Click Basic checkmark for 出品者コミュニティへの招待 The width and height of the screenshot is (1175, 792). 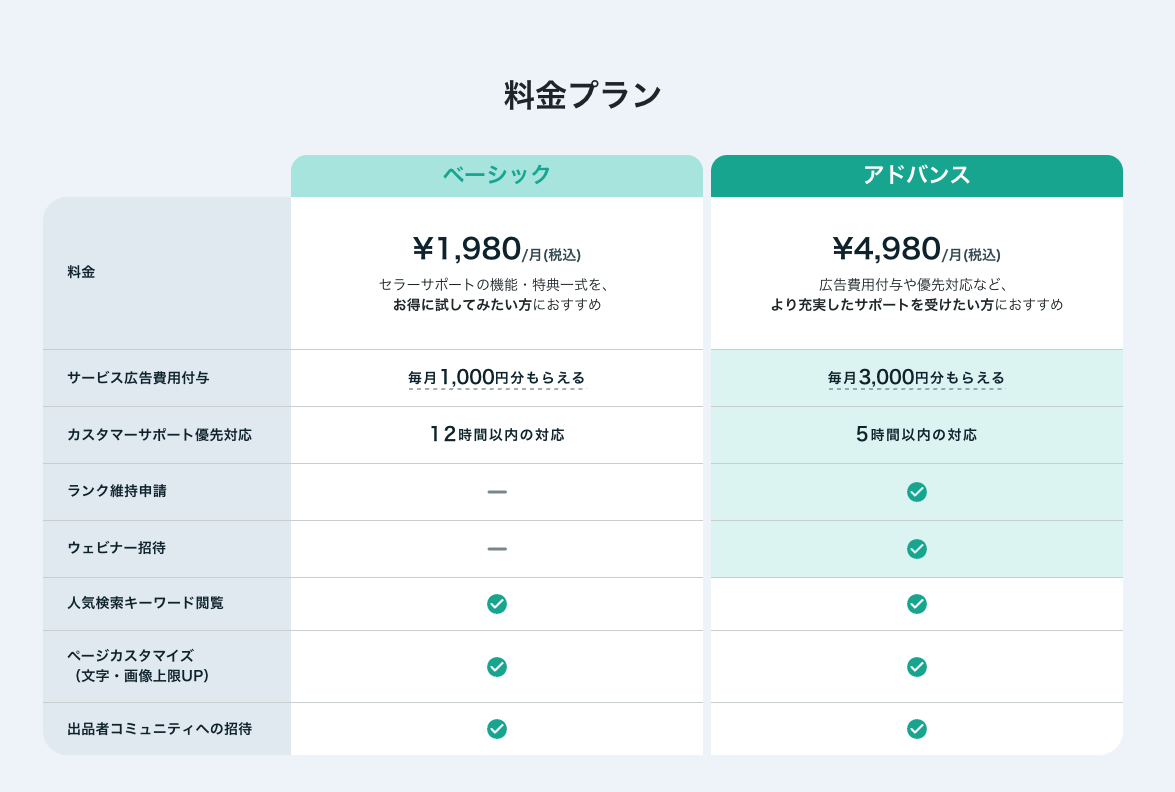click(497, 728)
